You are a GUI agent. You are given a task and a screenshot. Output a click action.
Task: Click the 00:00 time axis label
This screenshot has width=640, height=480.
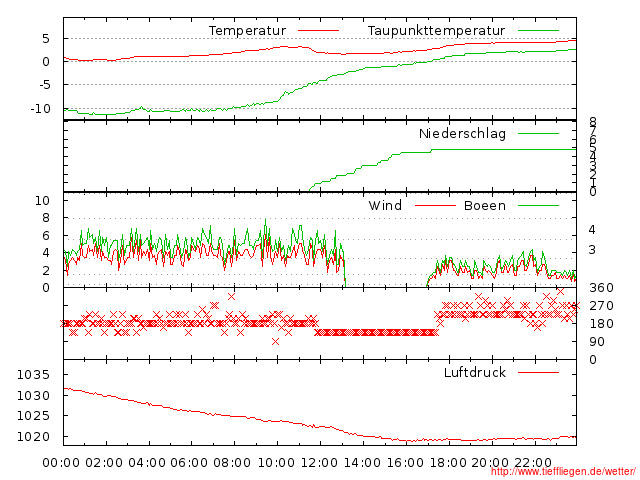[61, 463]
